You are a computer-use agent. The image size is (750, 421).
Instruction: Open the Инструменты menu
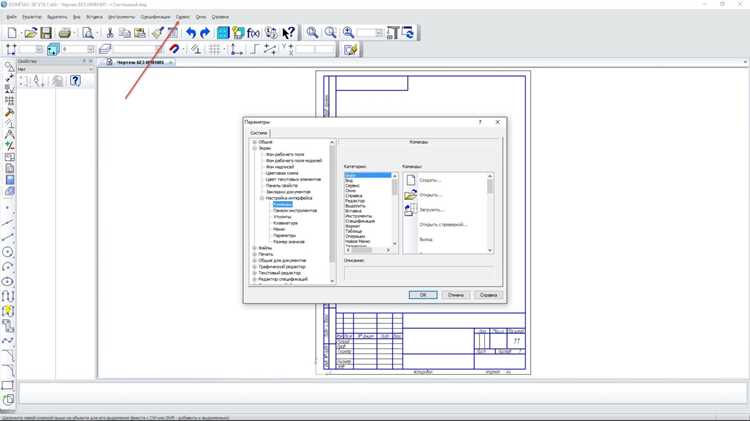pos(121,17)
